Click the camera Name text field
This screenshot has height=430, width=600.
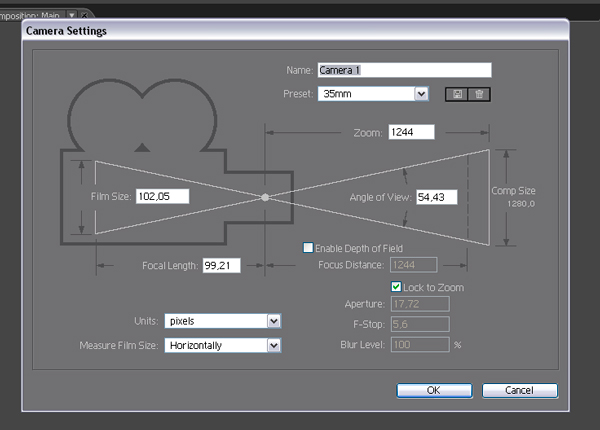(x=404, y=70)
